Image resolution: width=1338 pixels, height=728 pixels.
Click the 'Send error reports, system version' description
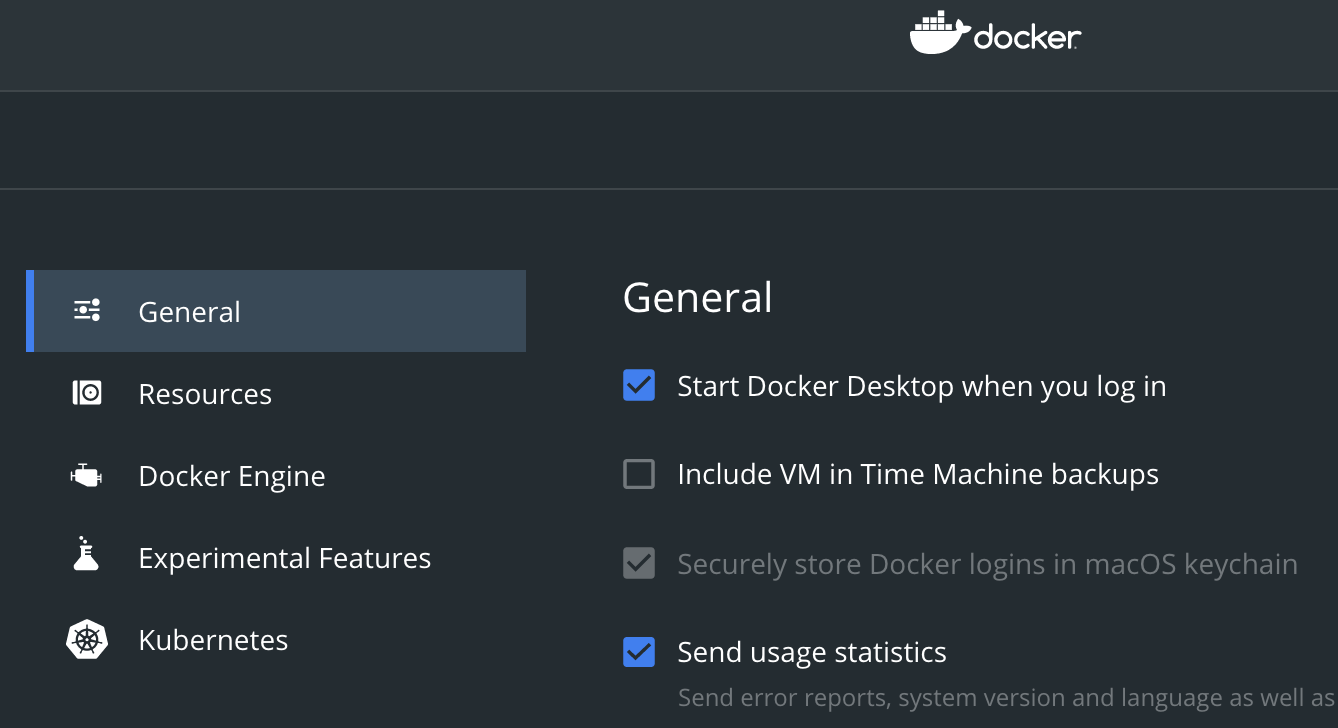[x=1007, y=697]
